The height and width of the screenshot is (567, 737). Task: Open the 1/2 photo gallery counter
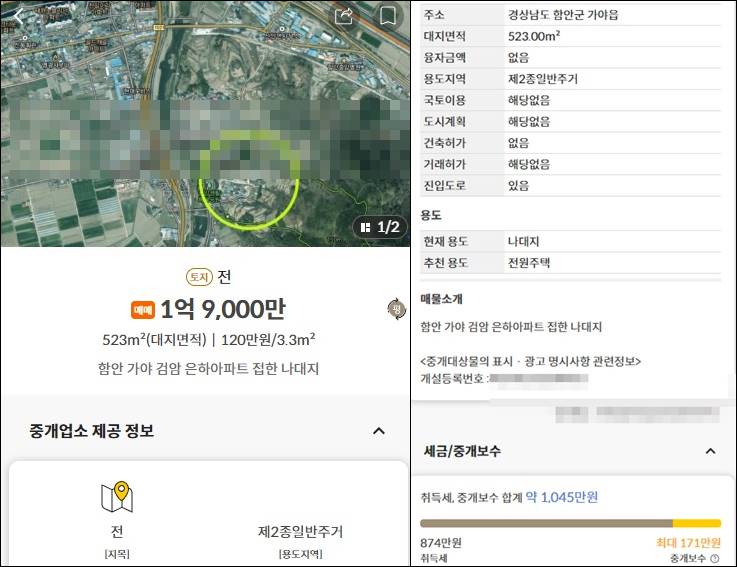pyautogui.click(x=380, y=228)
